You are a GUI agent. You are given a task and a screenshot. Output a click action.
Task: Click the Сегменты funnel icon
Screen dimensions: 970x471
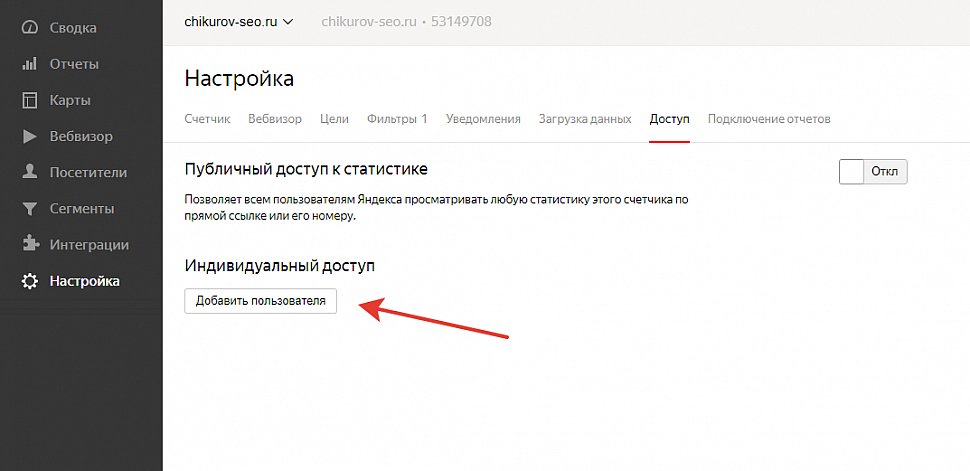click(30, 209)
